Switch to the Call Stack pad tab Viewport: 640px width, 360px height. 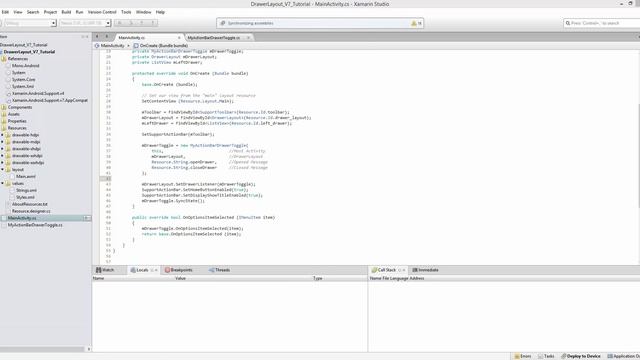384,270
